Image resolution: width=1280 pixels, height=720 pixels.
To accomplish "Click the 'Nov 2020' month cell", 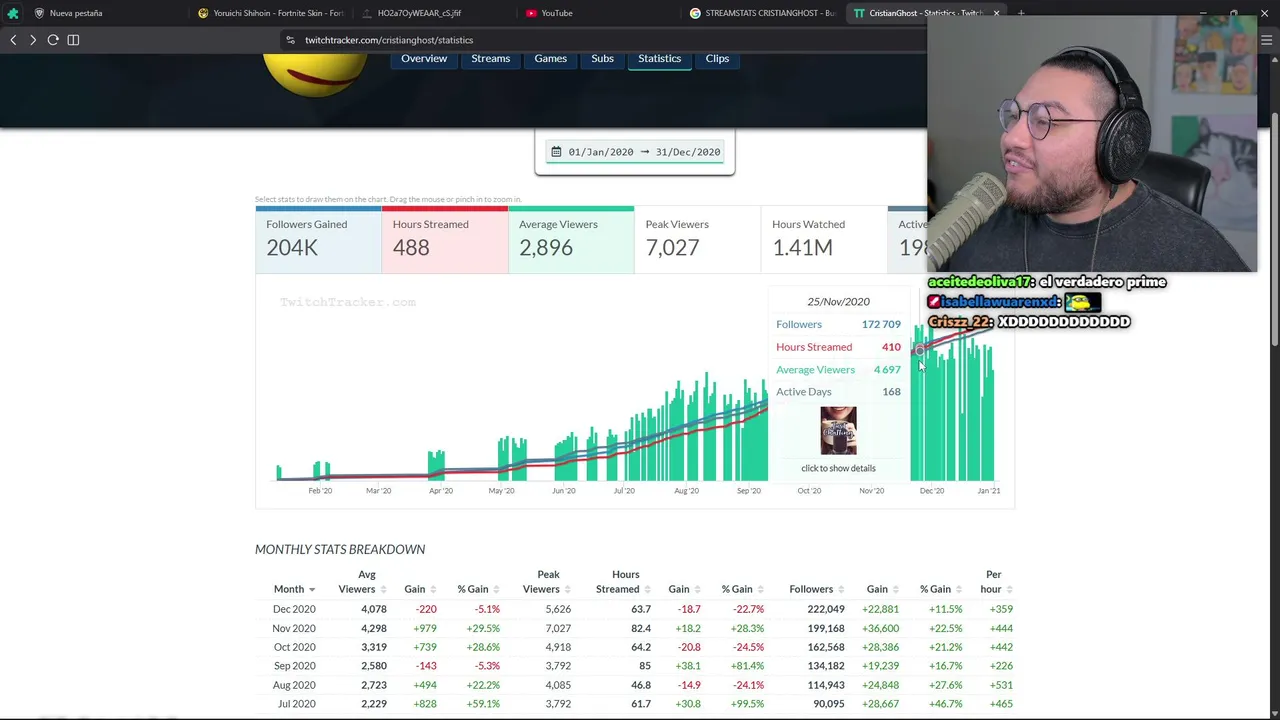I will (294, 628).
